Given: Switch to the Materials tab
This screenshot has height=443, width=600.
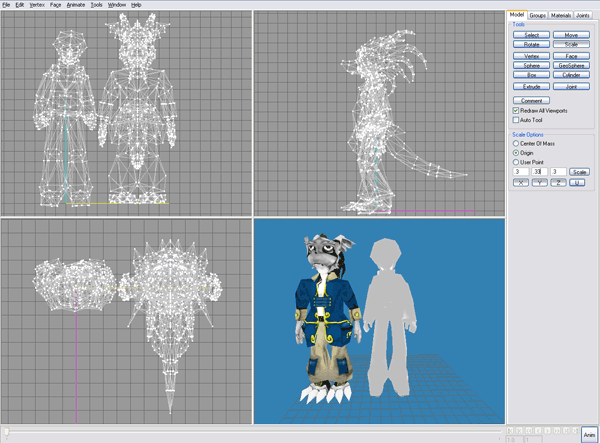Looking at the screenshot, I should 561,15.
